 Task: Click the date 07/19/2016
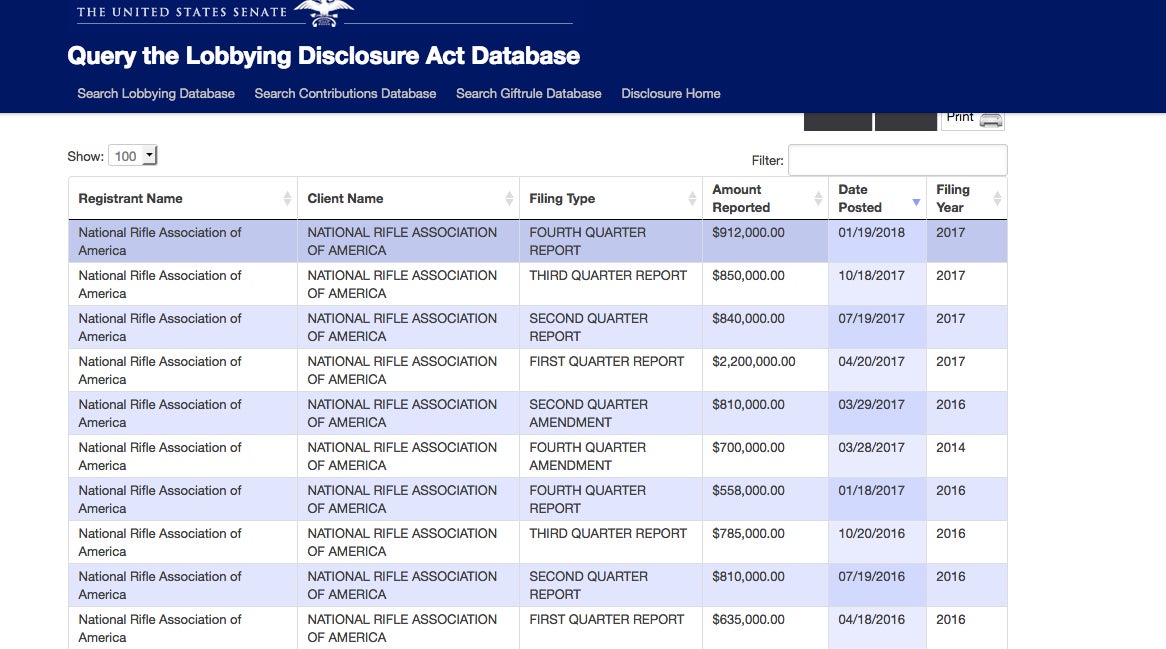(x=872, y=578)
